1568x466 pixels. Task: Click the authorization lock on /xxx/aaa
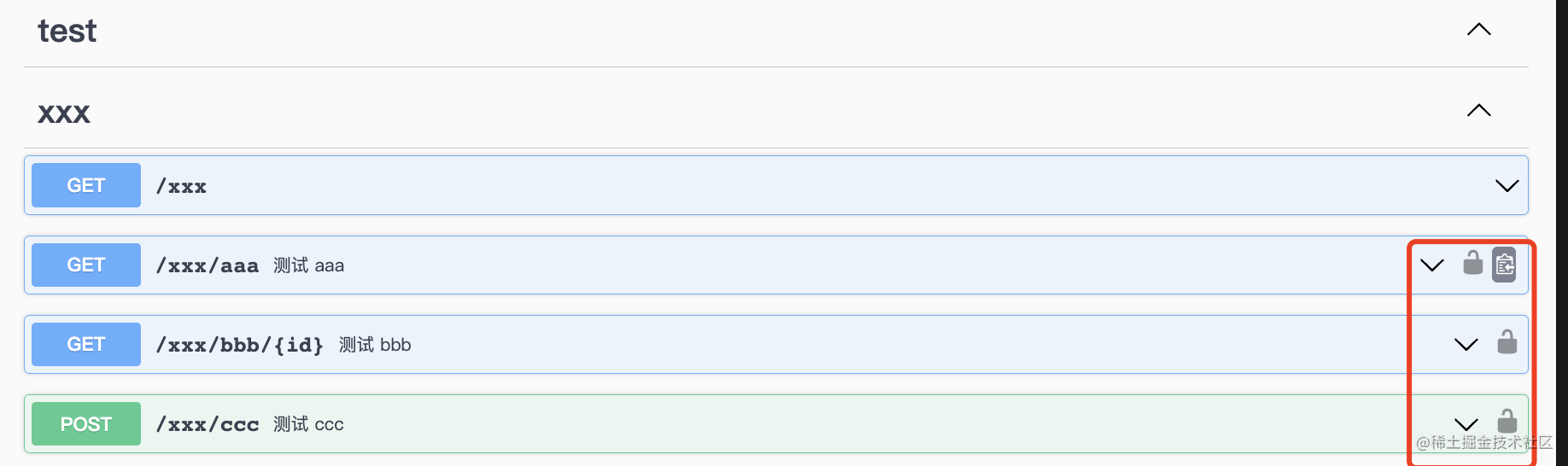[x=1472, y=263]
